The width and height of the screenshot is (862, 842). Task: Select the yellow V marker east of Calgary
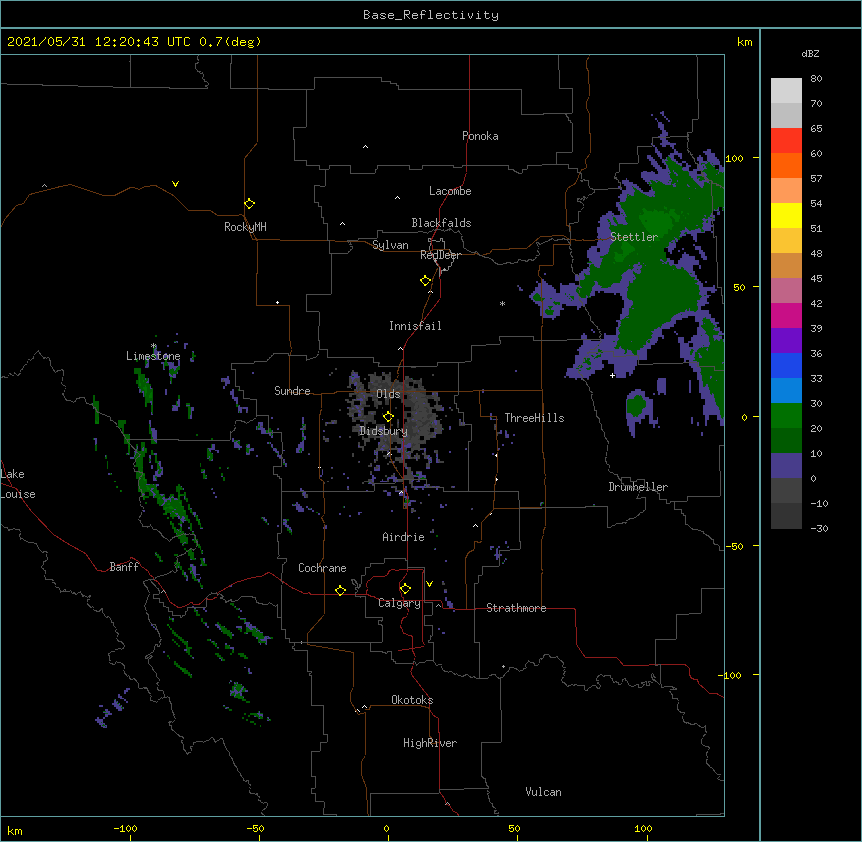tap(429, 584)
